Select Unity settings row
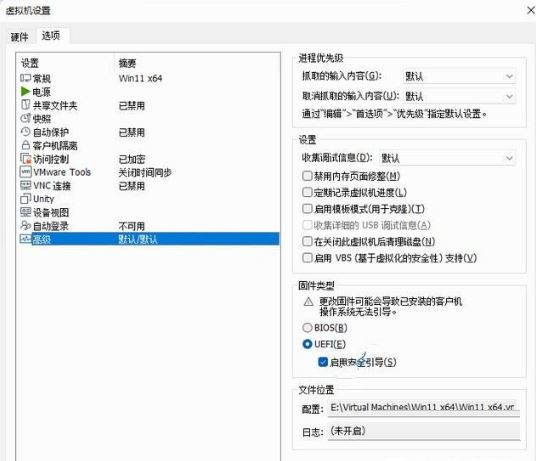Image resolution: width=536 pixels, height=461 pixels. [x=149, y=199]
